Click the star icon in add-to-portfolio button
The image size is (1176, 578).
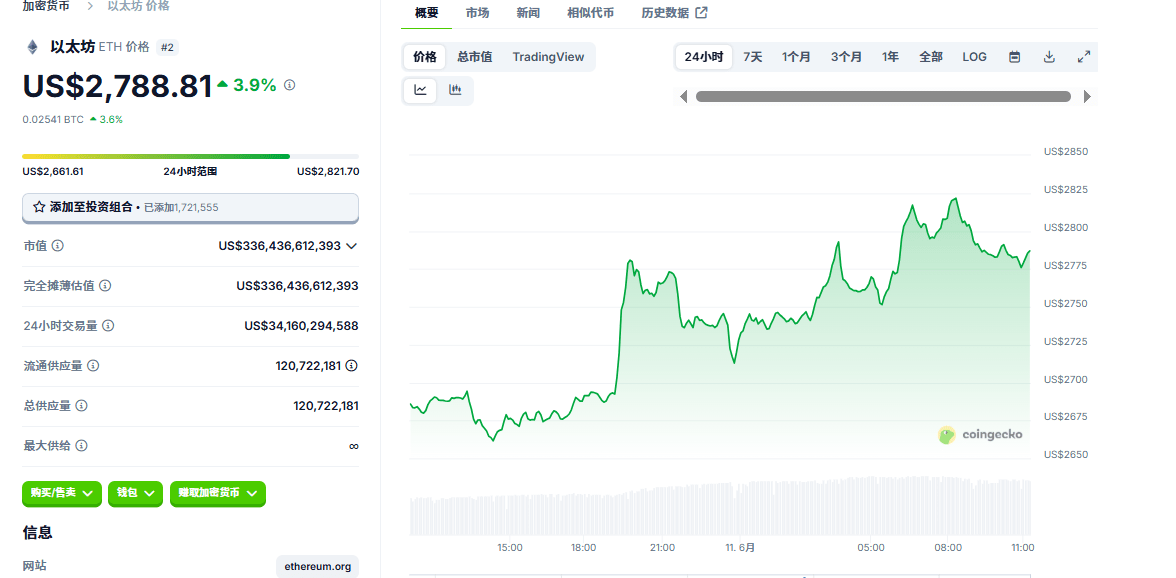click(39, 207)
